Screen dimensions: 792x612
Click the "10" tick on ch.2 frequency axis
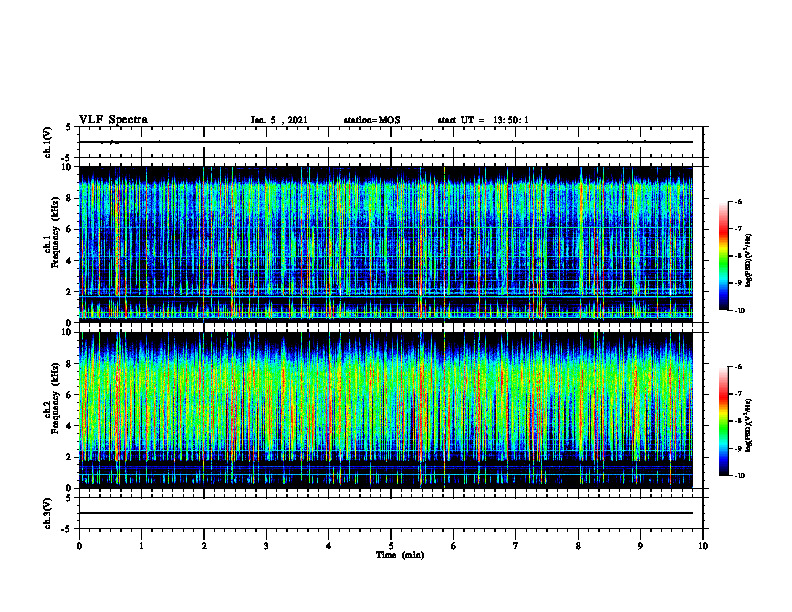click(x=69, y=332)
